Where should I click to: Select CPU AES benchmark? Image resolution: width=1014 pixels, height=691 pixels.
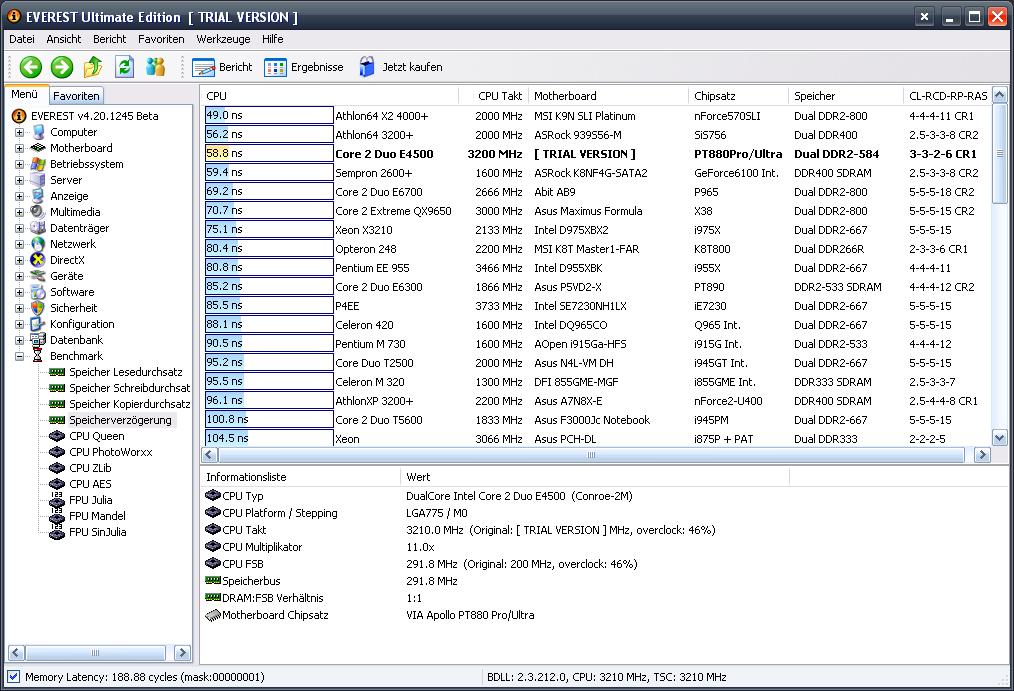90,484
